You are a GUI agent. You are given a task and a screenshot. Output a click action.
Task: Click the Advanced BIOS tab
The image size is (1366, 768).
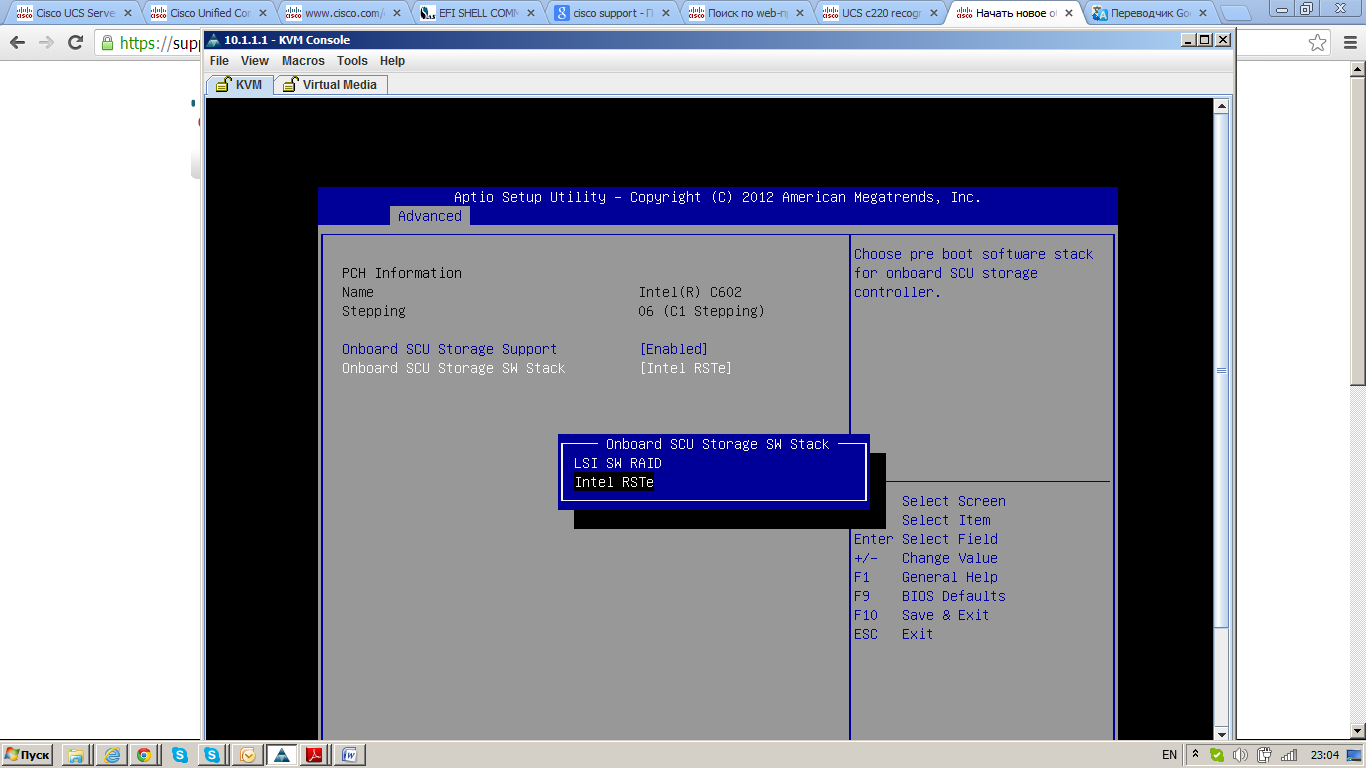[429, 216]
